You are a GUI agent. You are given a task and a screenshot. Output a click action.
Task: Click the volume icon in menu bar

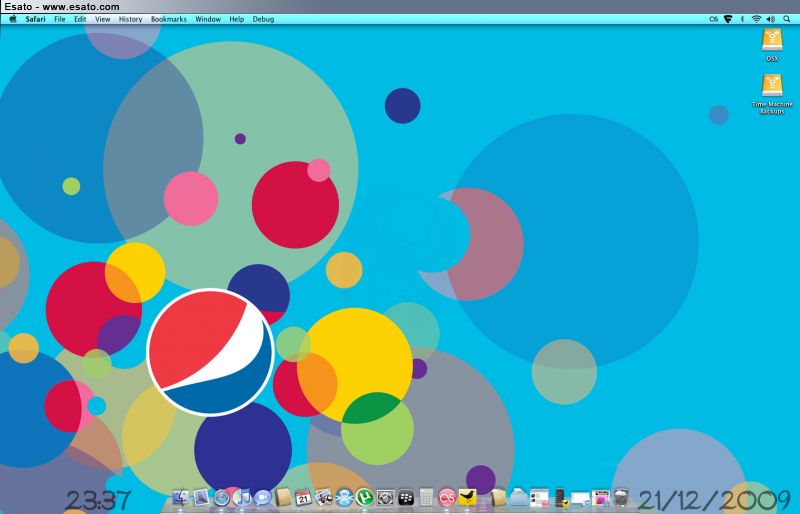pyautogui.click(x=770, y=19)
